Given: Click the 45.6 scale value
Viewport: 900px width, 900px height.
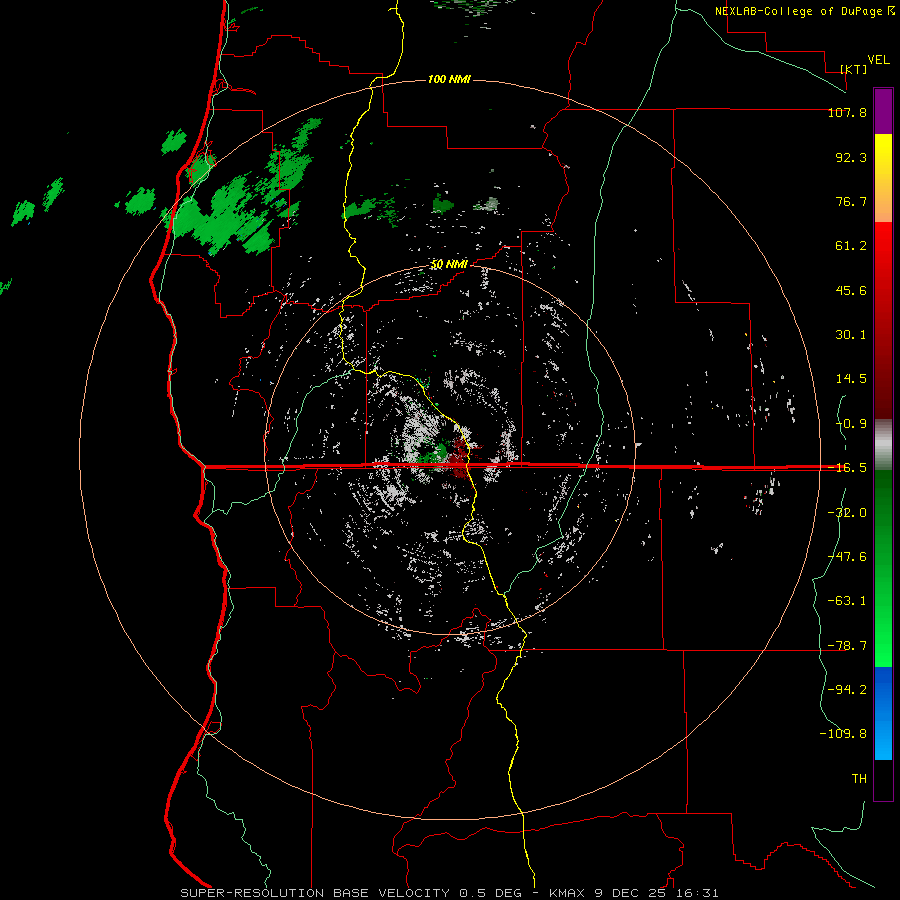Looking at the screenshot, I should 851,290.
